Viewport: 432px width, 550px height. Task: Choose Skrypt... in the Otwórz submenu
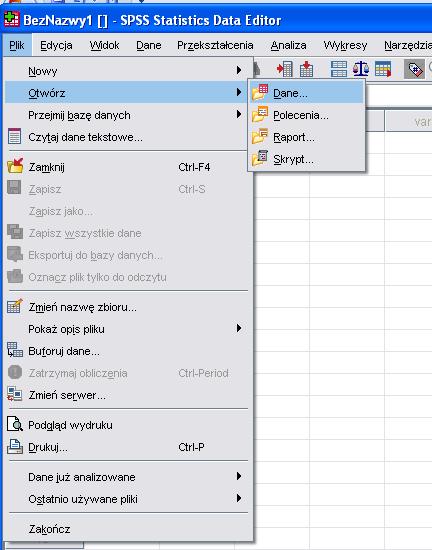(x=306, y=159)
